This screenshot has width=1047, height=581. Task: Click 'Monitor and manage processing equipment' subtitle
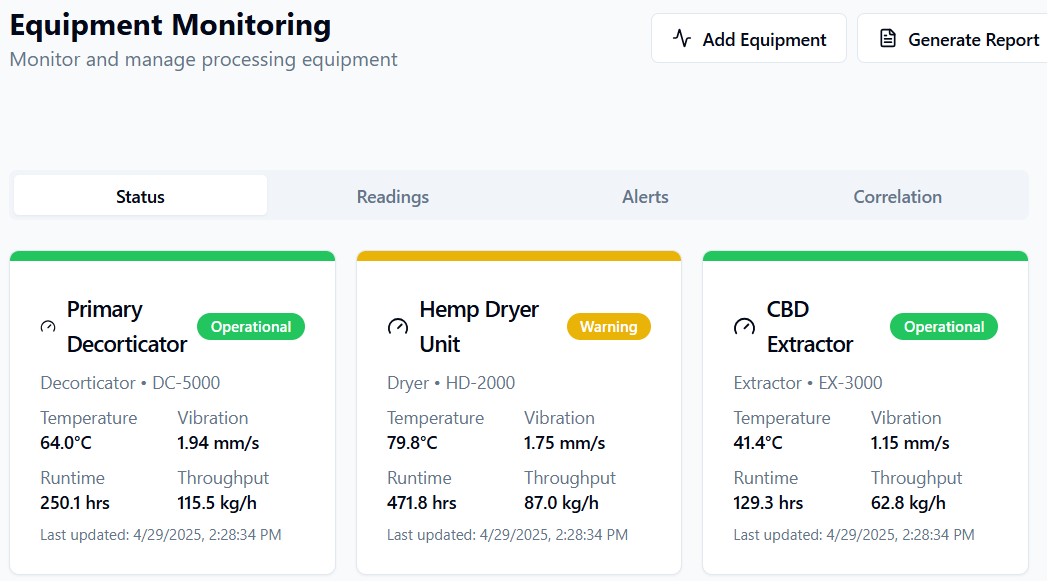coord(204,59)
